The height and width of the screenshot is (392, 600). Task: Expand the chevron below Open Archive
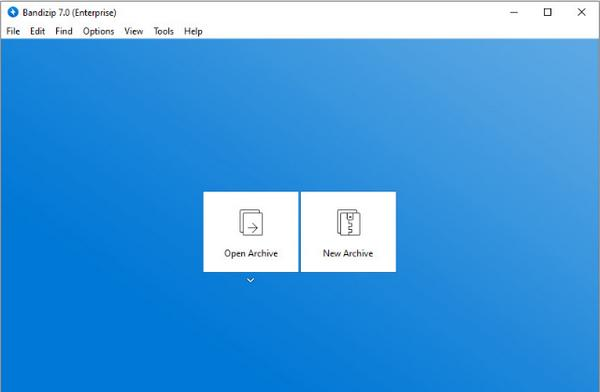coord(250,280)
